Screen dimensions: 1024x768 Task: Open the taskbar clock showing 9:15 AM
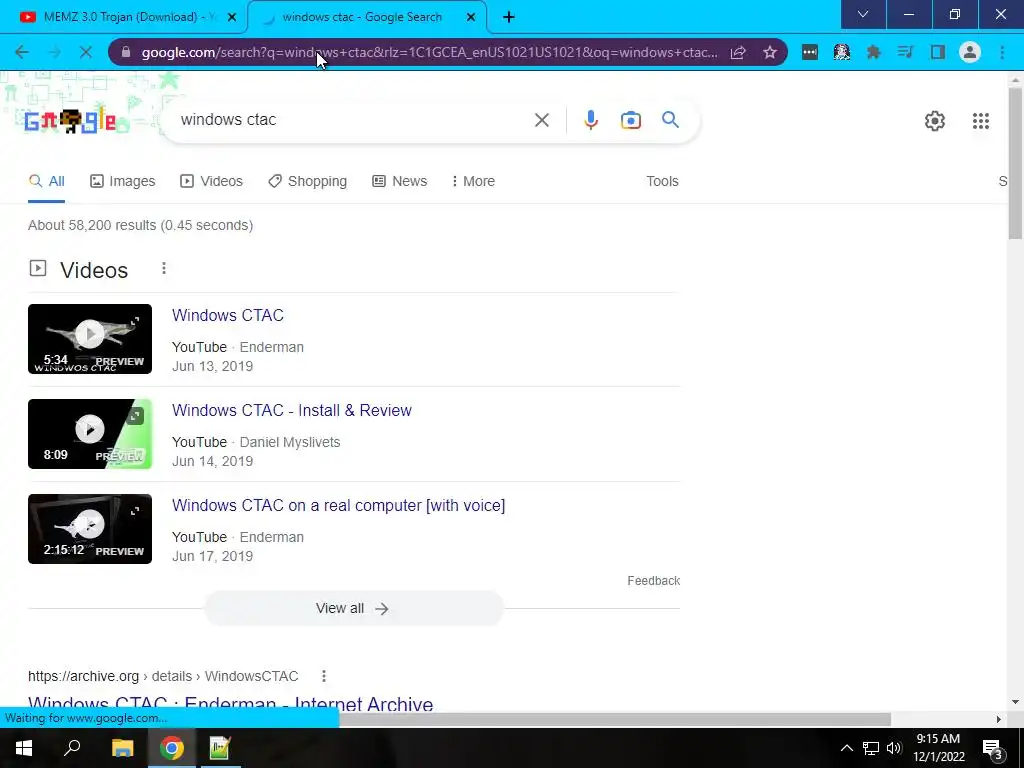(938, 748)
